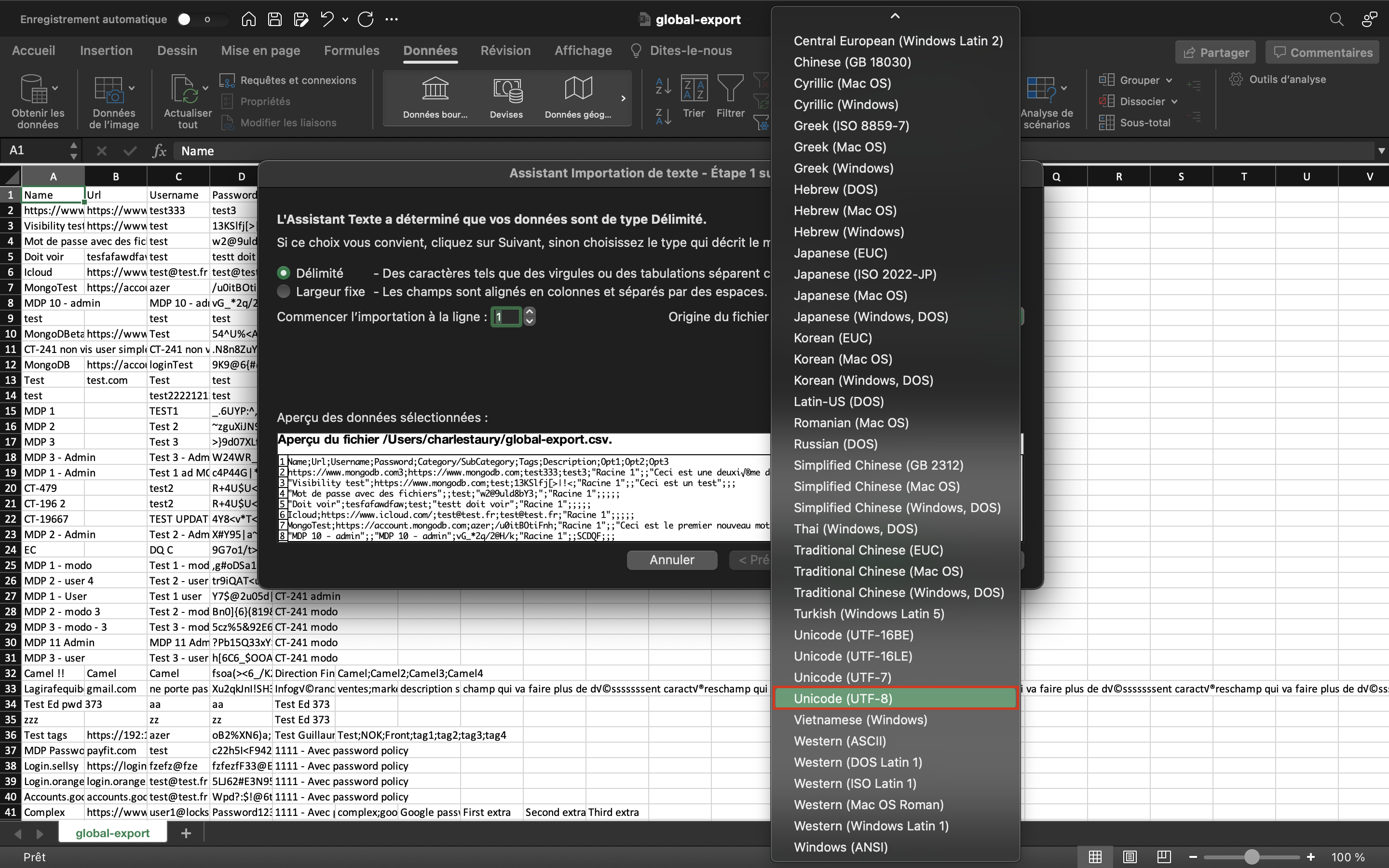Click the Partager button
Viewport: 1389px width, 868px height.
pyautogui.click(x=1215, y=52)
